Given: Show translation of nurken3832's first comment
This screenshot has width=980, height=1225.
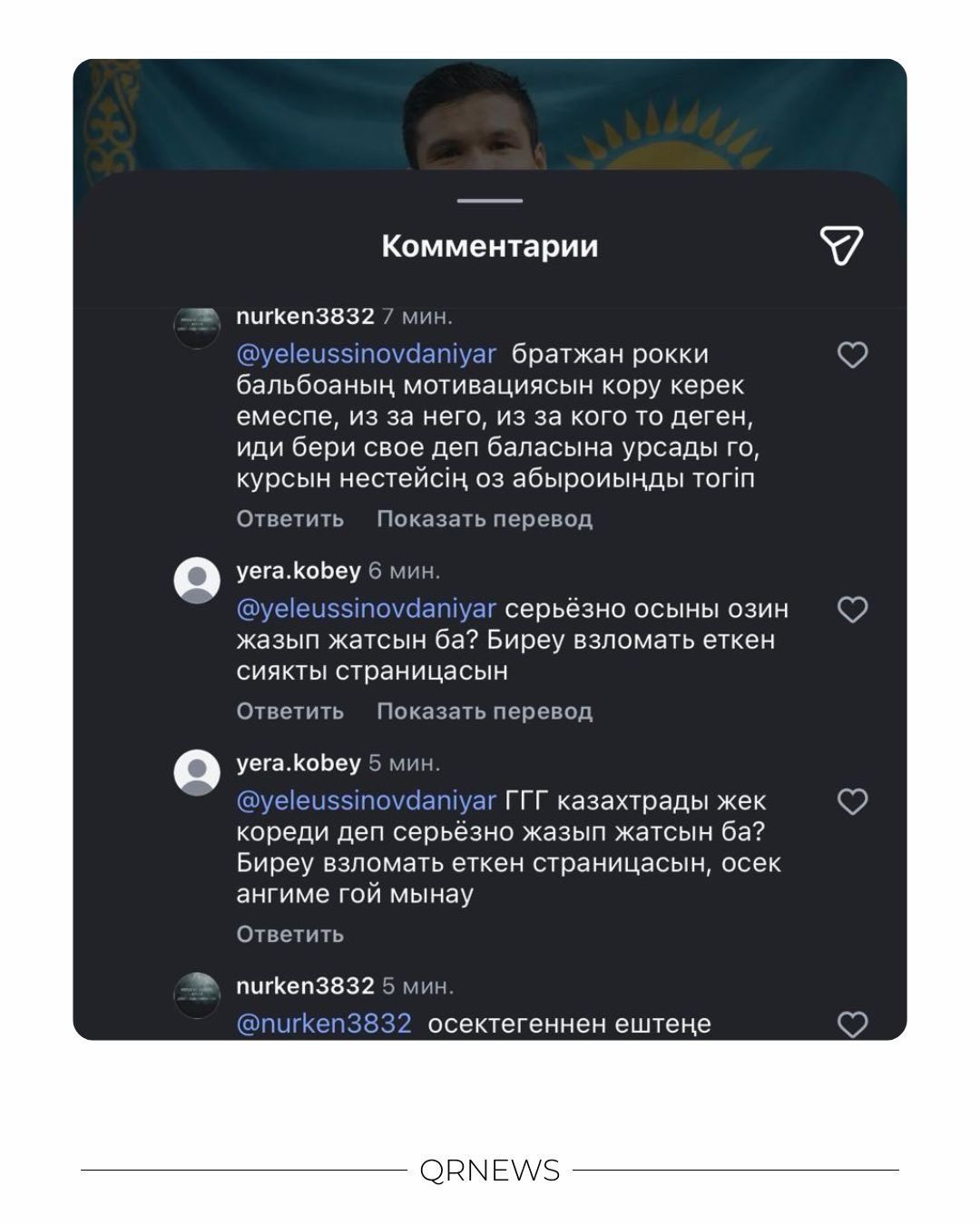Looking at the screenshot, I should pyautogui.click(x=485, y=519).
